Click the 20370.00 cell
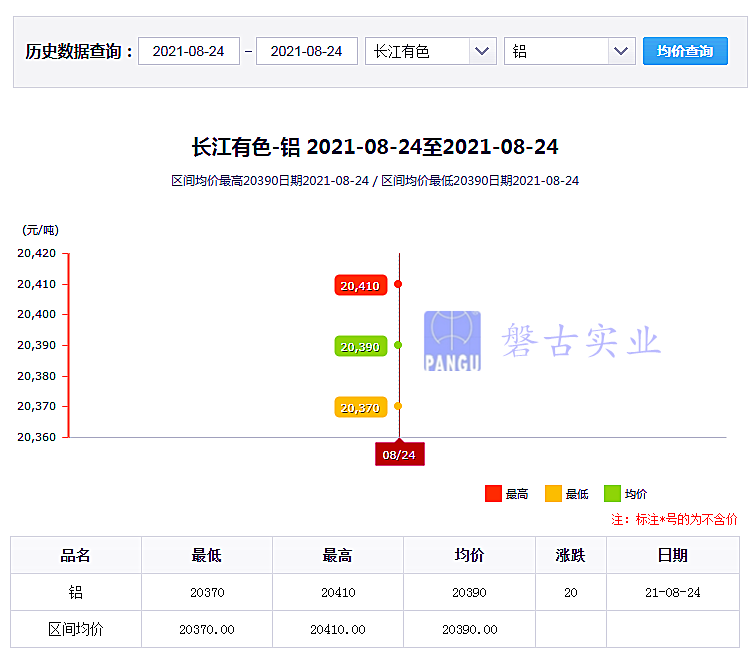751x662 pixels. [x=207, y=629]
